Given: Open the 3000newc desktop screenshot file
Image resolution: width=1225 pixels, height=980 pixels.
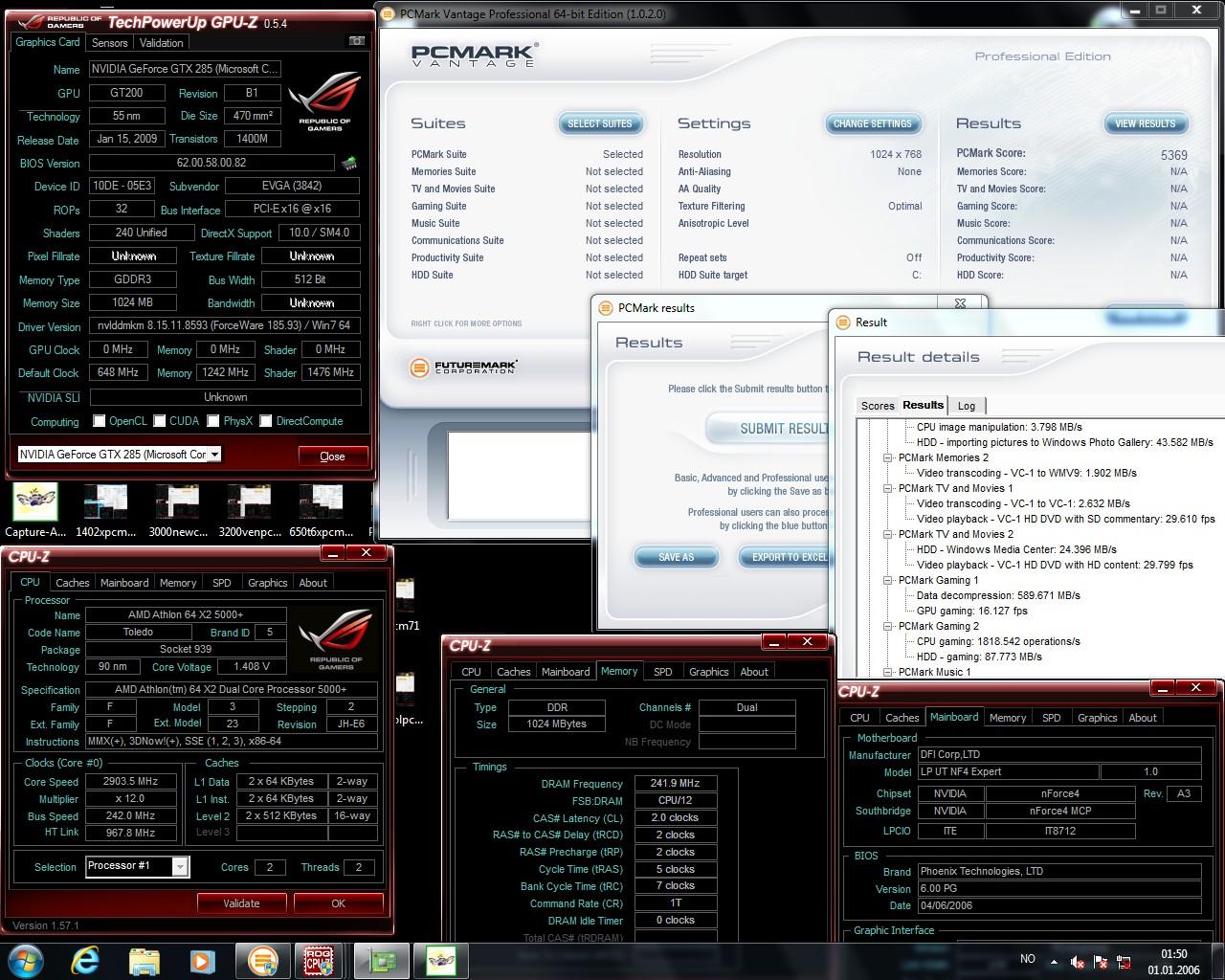Looking at the screenshot, I should pyautogui.click(x=177, y=511).
